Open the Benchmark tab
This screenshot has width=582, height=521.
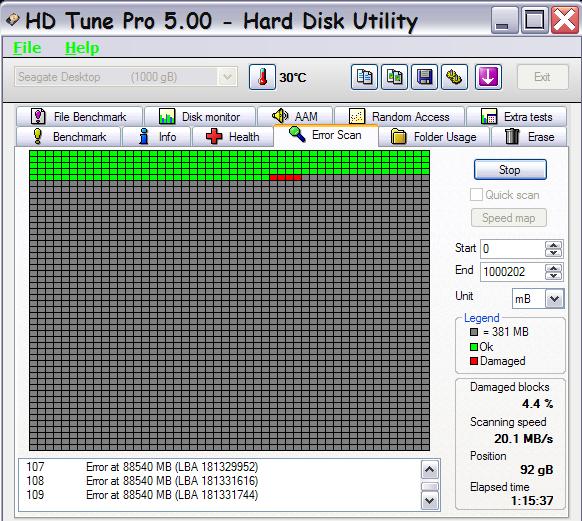[69, 137]
